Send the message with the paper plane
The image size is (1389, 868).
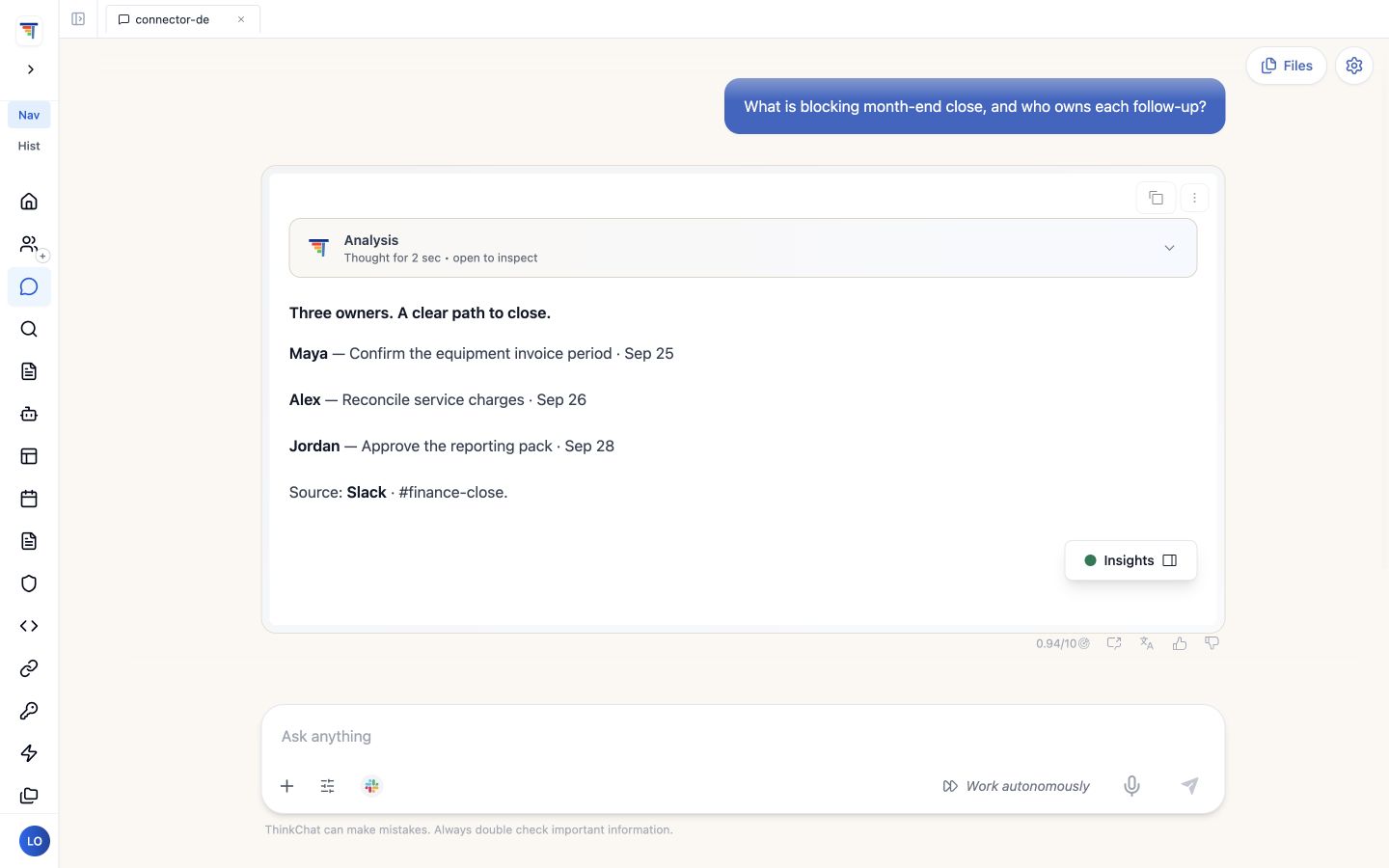point(1189,786)
